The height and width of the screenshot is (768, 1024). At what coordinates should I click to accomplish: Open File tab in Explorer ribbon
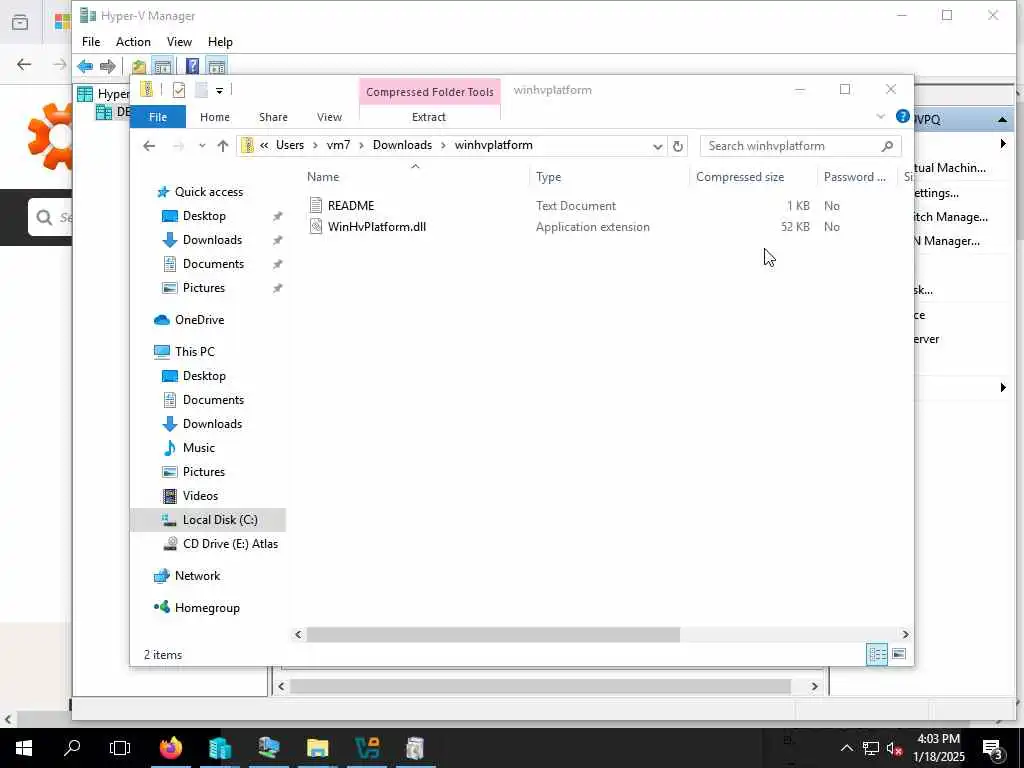point(158,117)
